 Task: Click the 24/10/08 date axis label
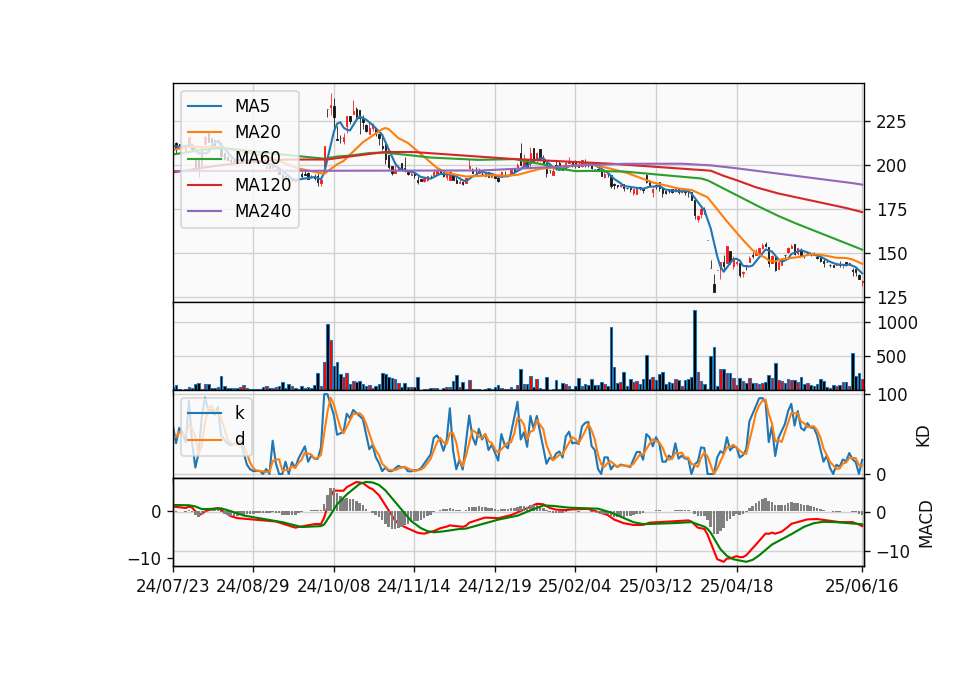334,586
